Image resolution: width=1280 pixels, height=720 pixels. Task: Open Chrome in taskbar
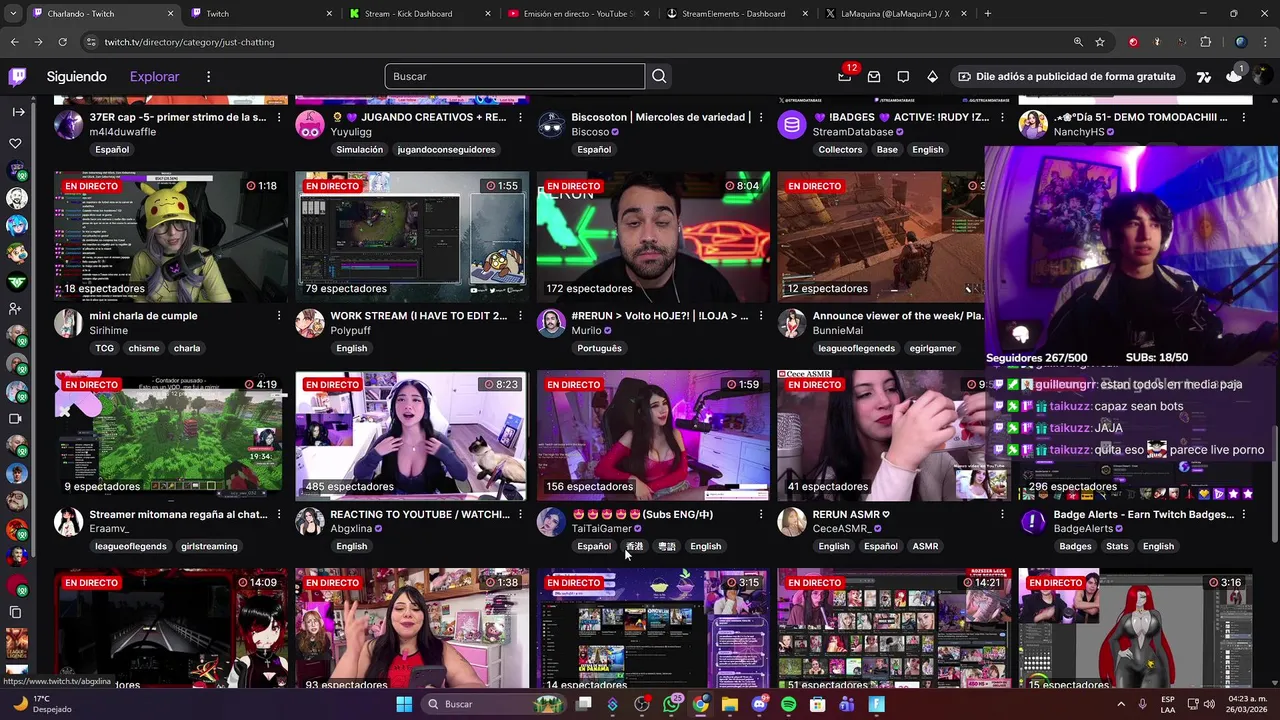pos(700,704)
